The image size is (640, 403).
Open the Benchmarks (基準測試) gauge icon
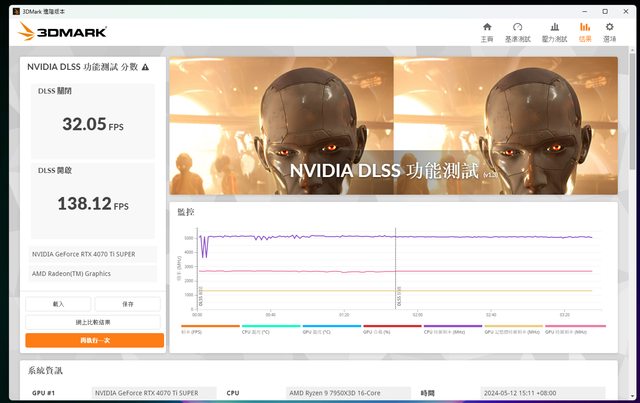click(517, 31)
